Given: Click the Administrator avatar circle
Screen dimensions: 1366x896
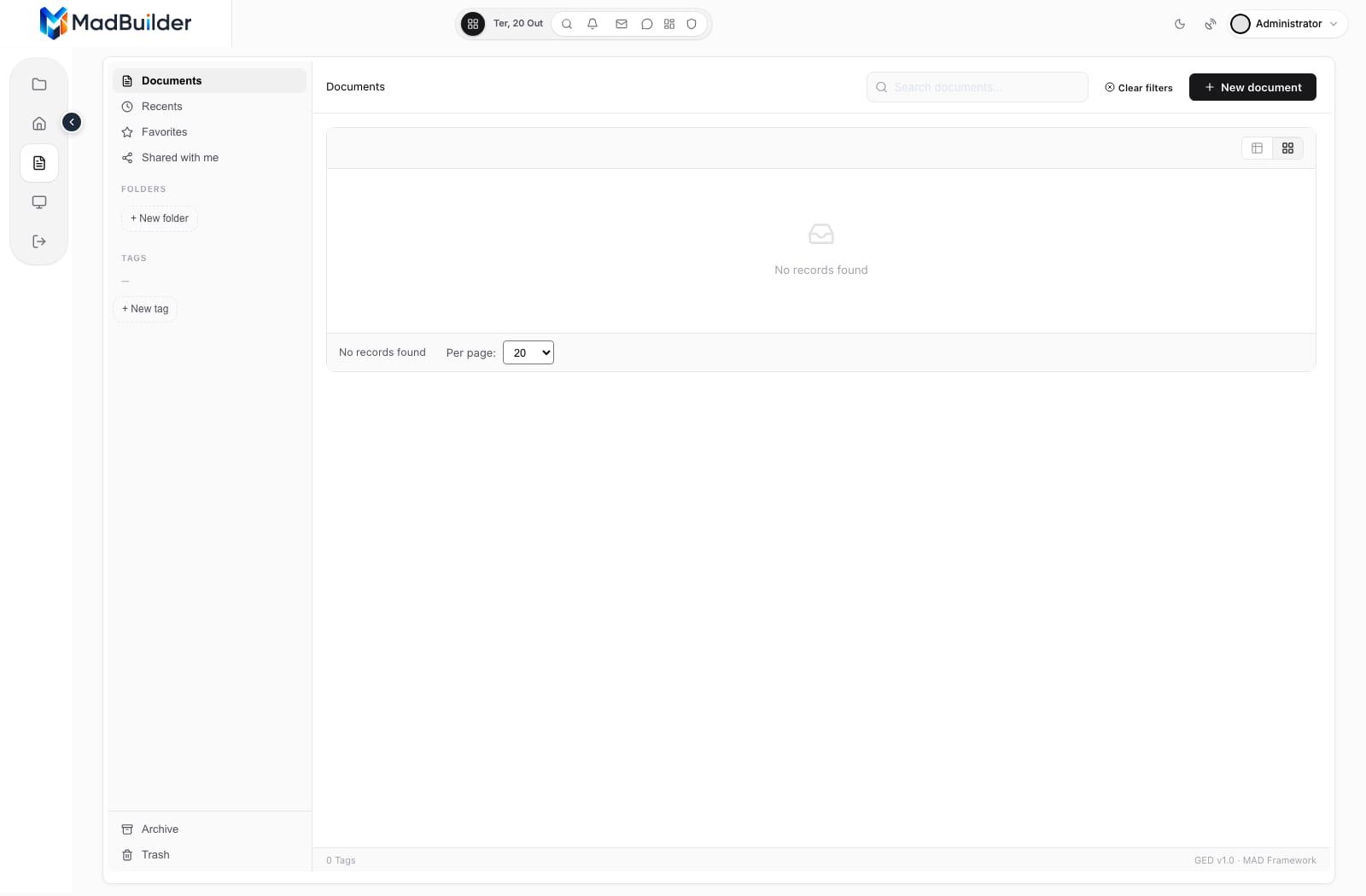Looking at the screenshot, I should coord(1240,24).
